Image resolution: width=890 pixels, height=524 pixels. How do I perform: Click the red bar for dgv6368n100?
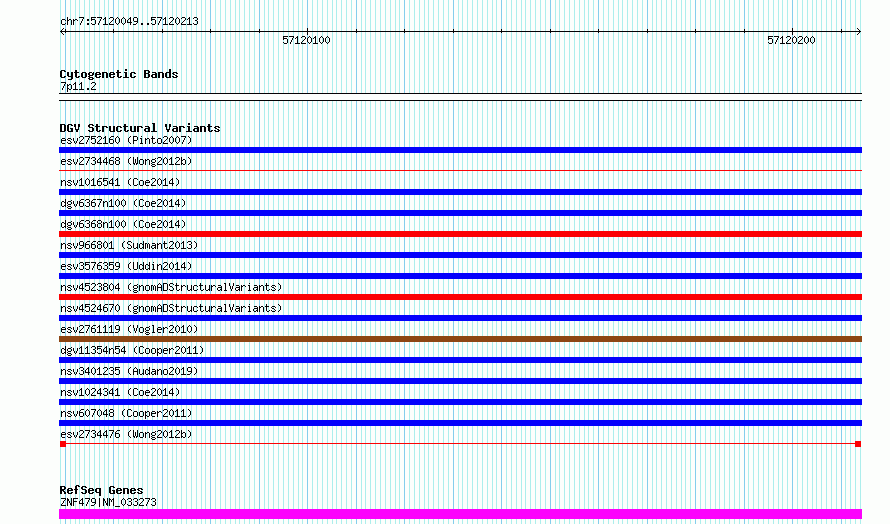click(460, 234)
